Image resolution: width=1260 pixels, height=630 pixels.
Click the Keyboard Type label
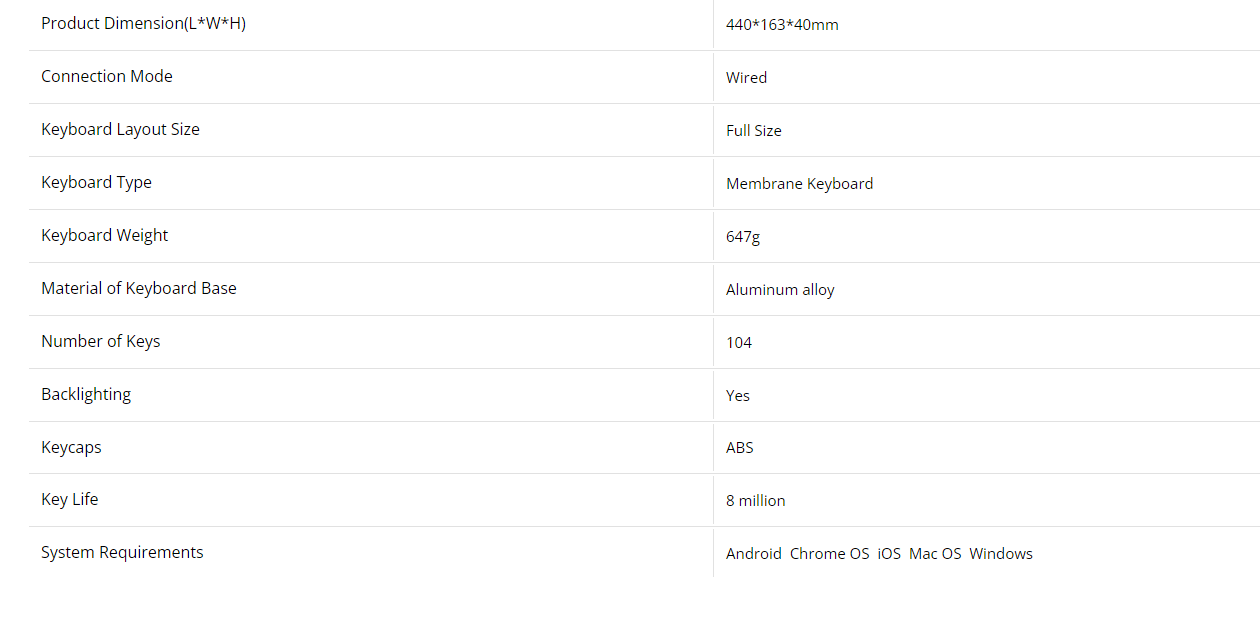[96, 182]
